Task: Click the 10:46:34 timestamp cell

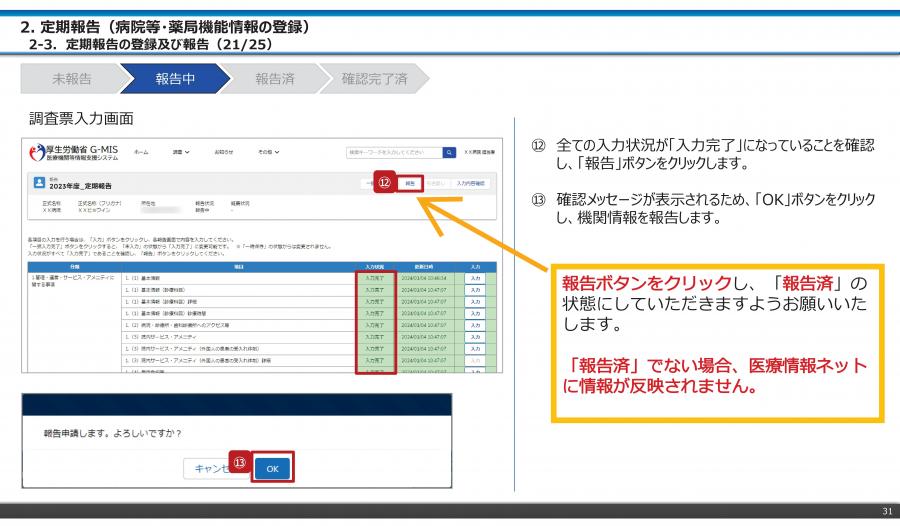Action: pos(424,278)
